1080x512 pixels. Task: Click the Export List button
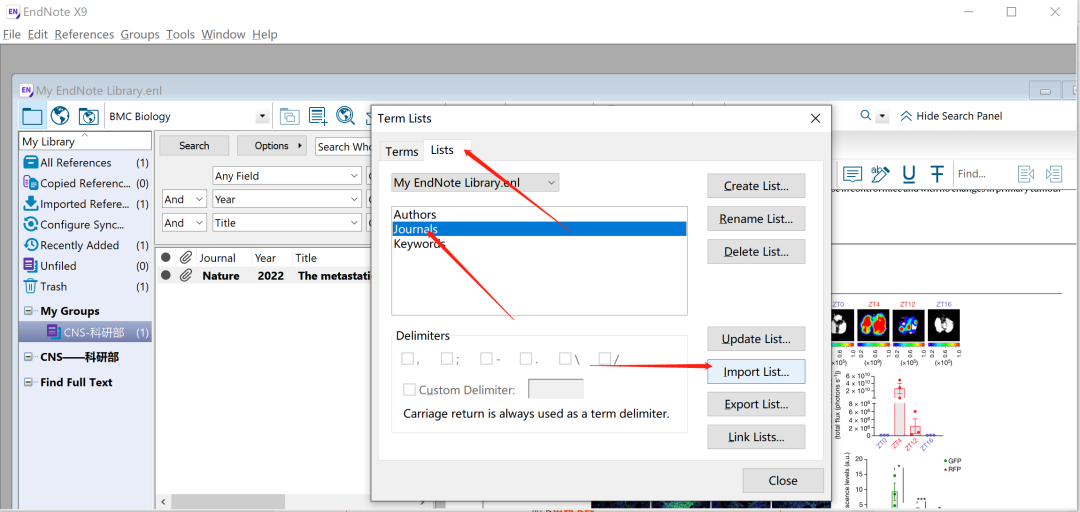point(756,405)
